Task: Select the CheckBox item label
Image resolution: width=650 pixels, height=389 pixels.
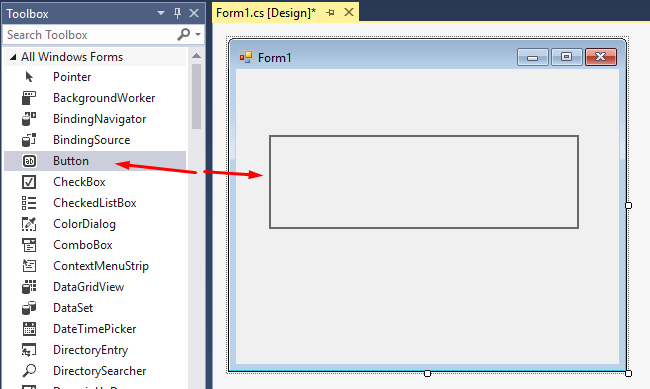Action: 79,182
